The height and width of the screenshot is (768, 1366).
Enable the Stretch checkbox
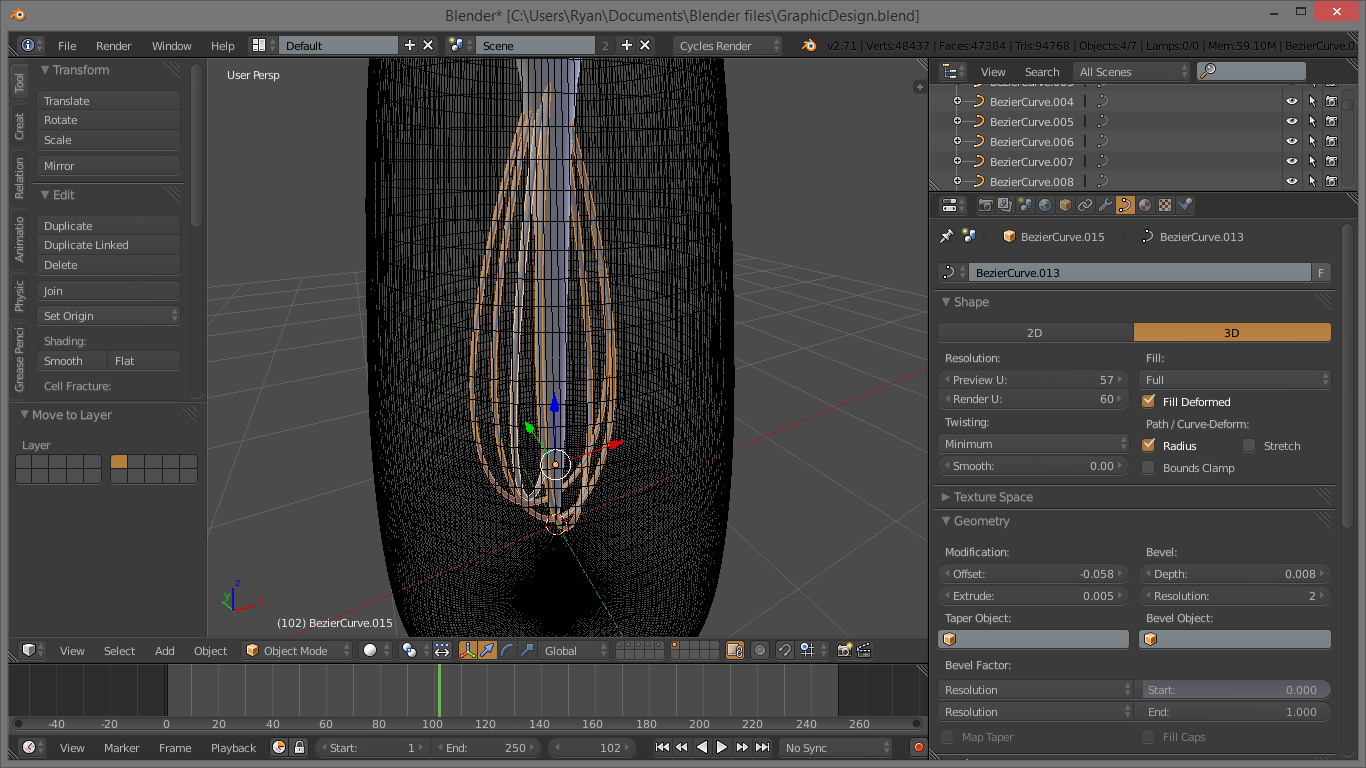1249,445
